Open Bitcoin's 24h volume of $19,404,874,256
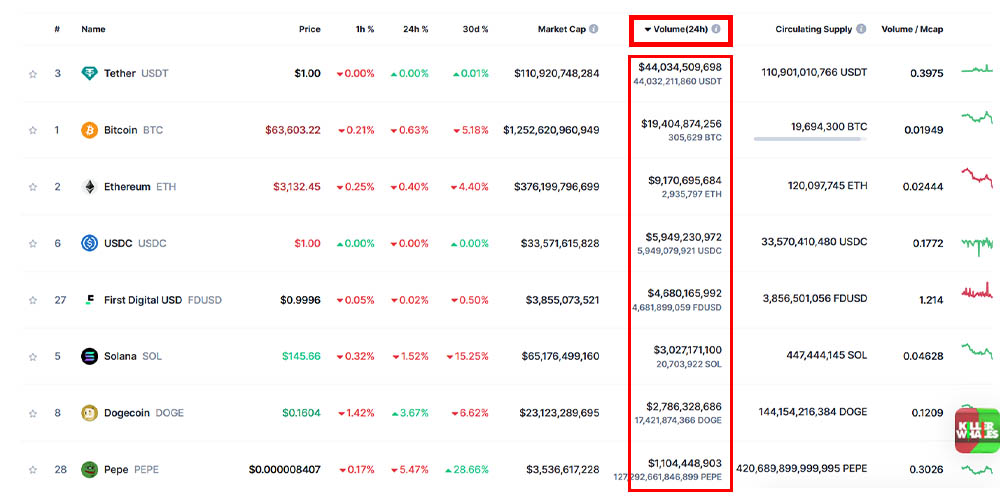The image size is (1000, 500). [x=681, y=124]
